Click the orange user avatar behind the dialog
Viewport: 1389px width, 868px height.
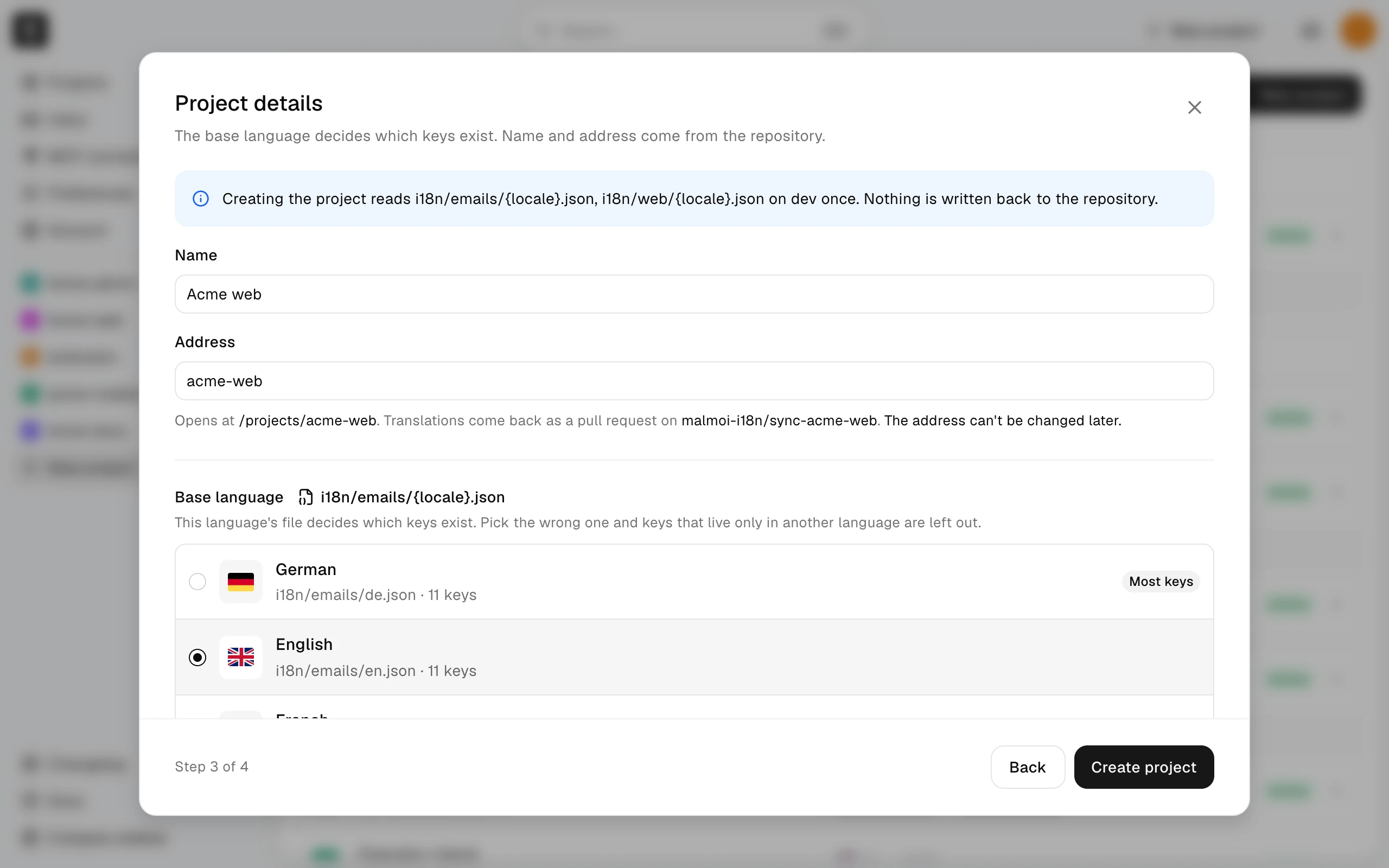pyautogui.click(x=1358, y=30)
